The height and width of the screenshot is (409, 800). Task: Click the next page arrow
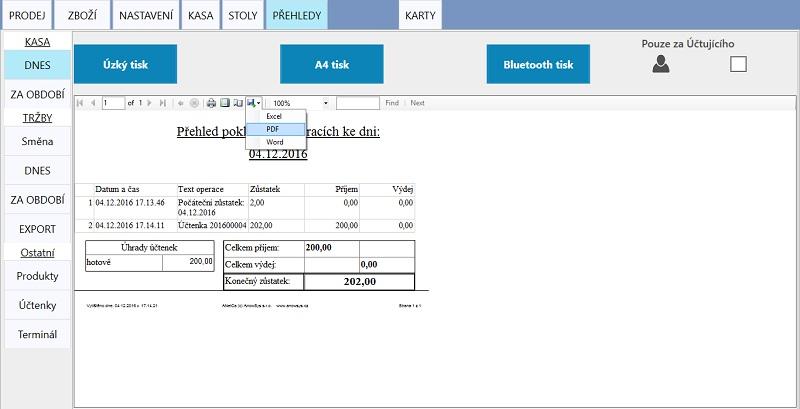click(x=149, y=103)
